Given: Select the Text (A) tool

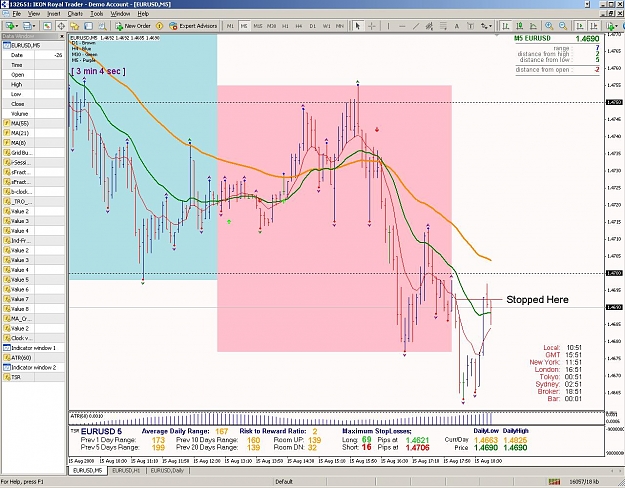Looking at the screenshot, I should [x=457, y=26].
